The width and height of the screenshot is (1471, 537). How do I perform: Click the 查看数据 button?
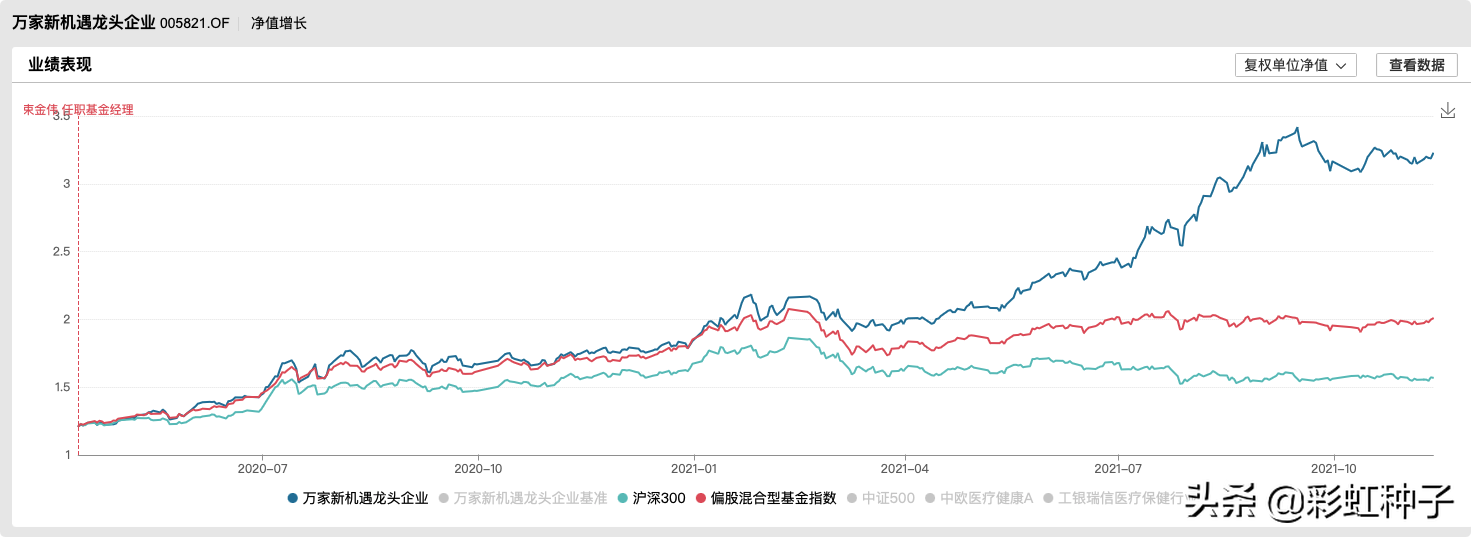click(1416, 65)
